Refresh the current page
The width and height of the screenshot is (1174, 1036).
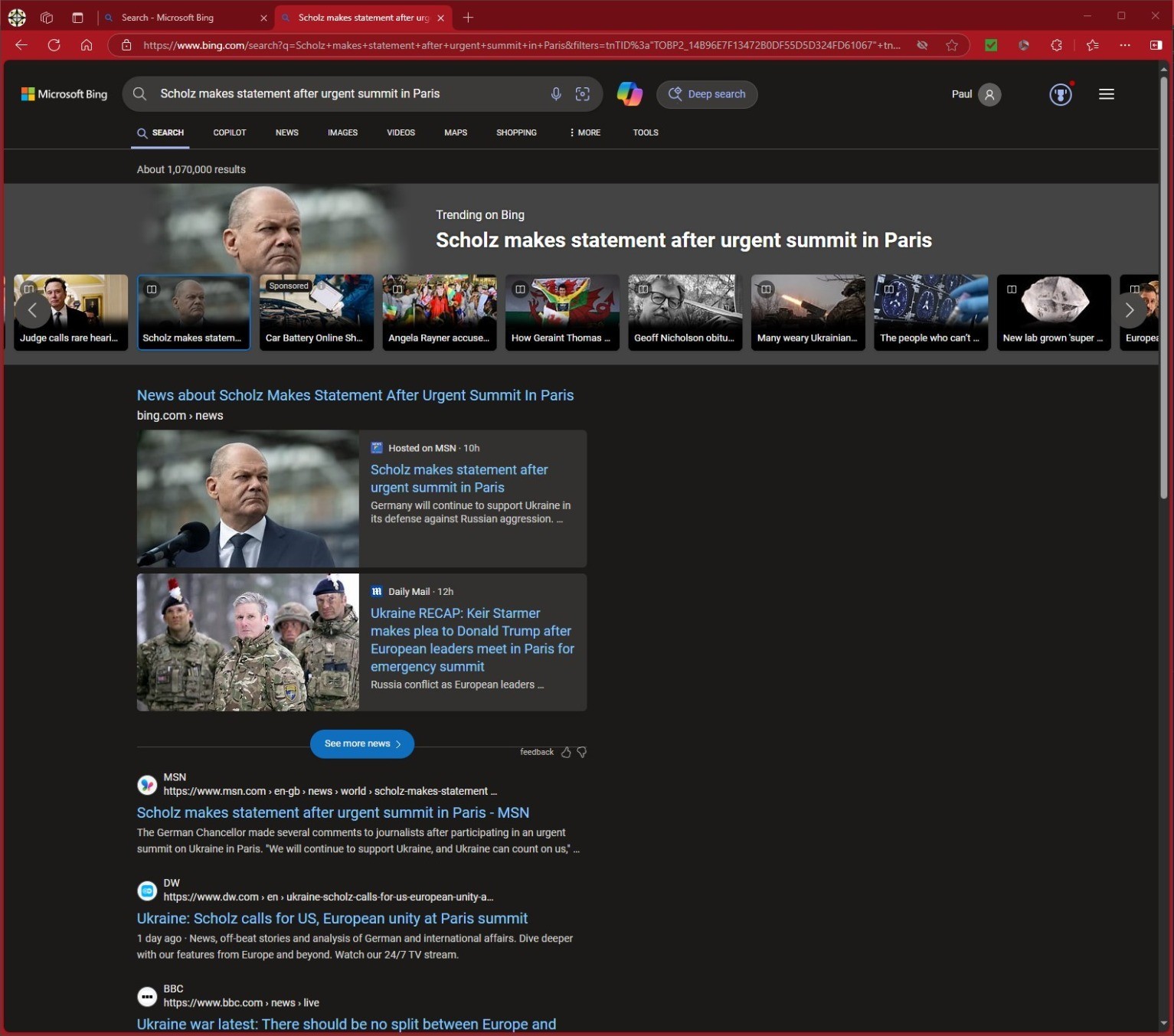pyautogui.click(x=54, y=45)
